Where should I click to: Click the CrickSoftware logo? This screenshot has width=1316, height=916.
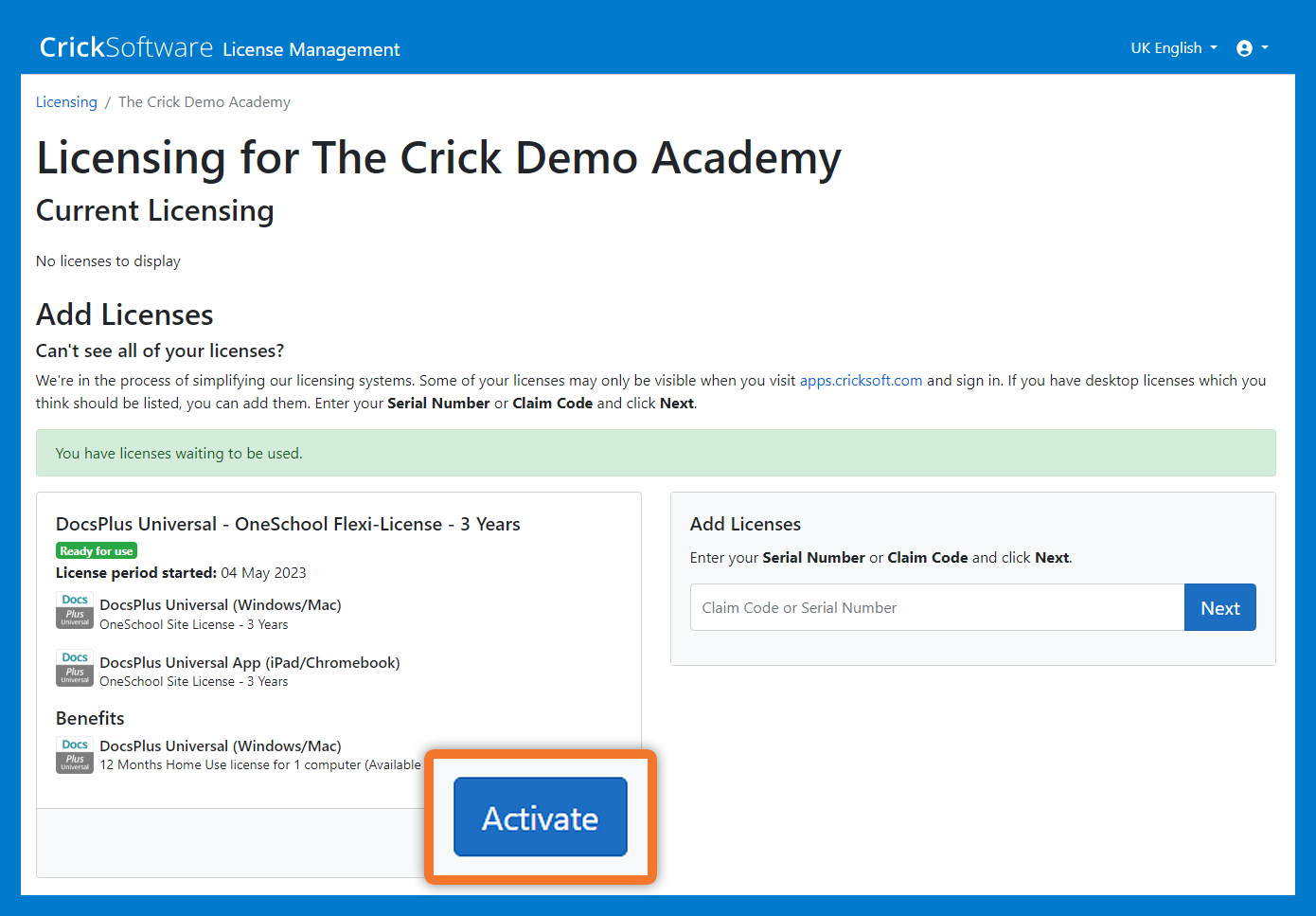coord(126,47)
